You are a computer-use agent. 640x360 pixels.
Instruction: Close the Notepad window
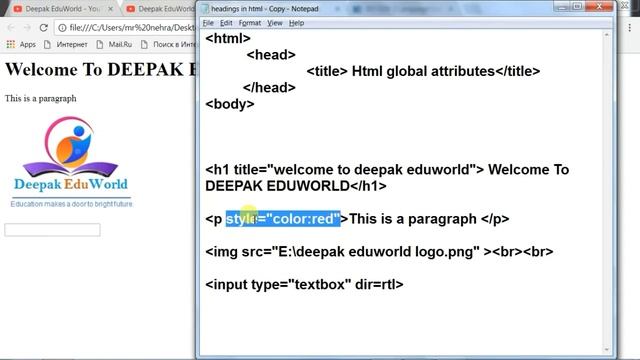pyautogui.click(x=599, y=7)
